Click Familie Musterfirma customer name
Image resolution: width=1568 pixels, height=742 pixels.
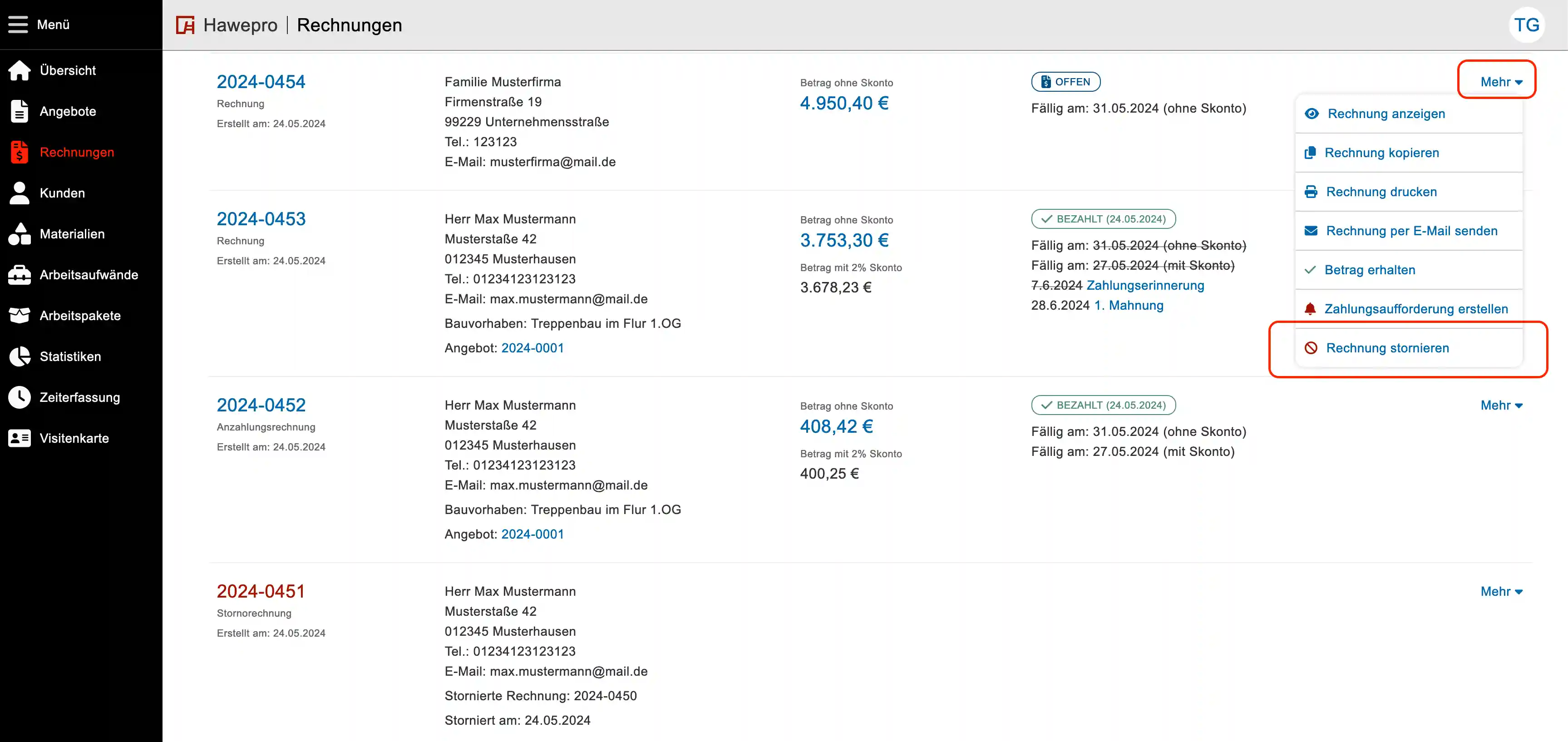[503, 82]
